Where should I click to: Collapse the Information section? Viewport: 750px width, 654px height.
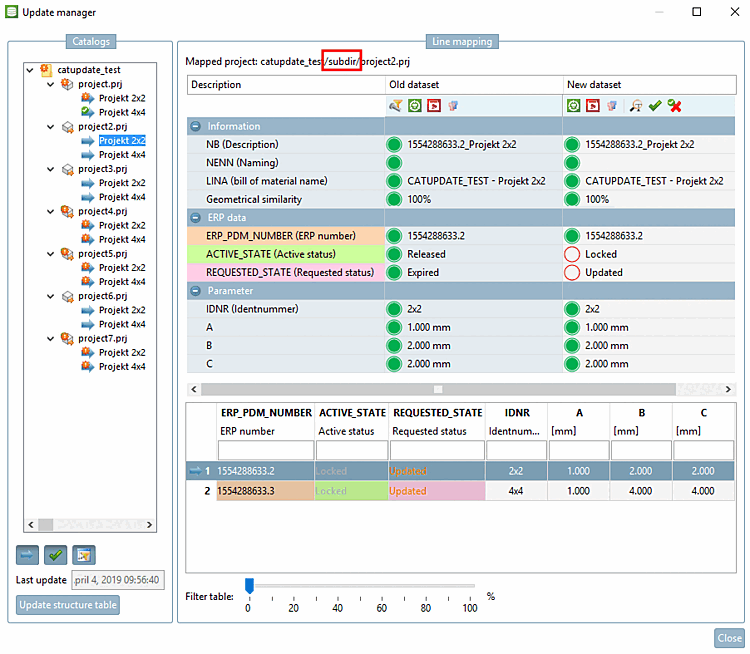tap(195, 127)
